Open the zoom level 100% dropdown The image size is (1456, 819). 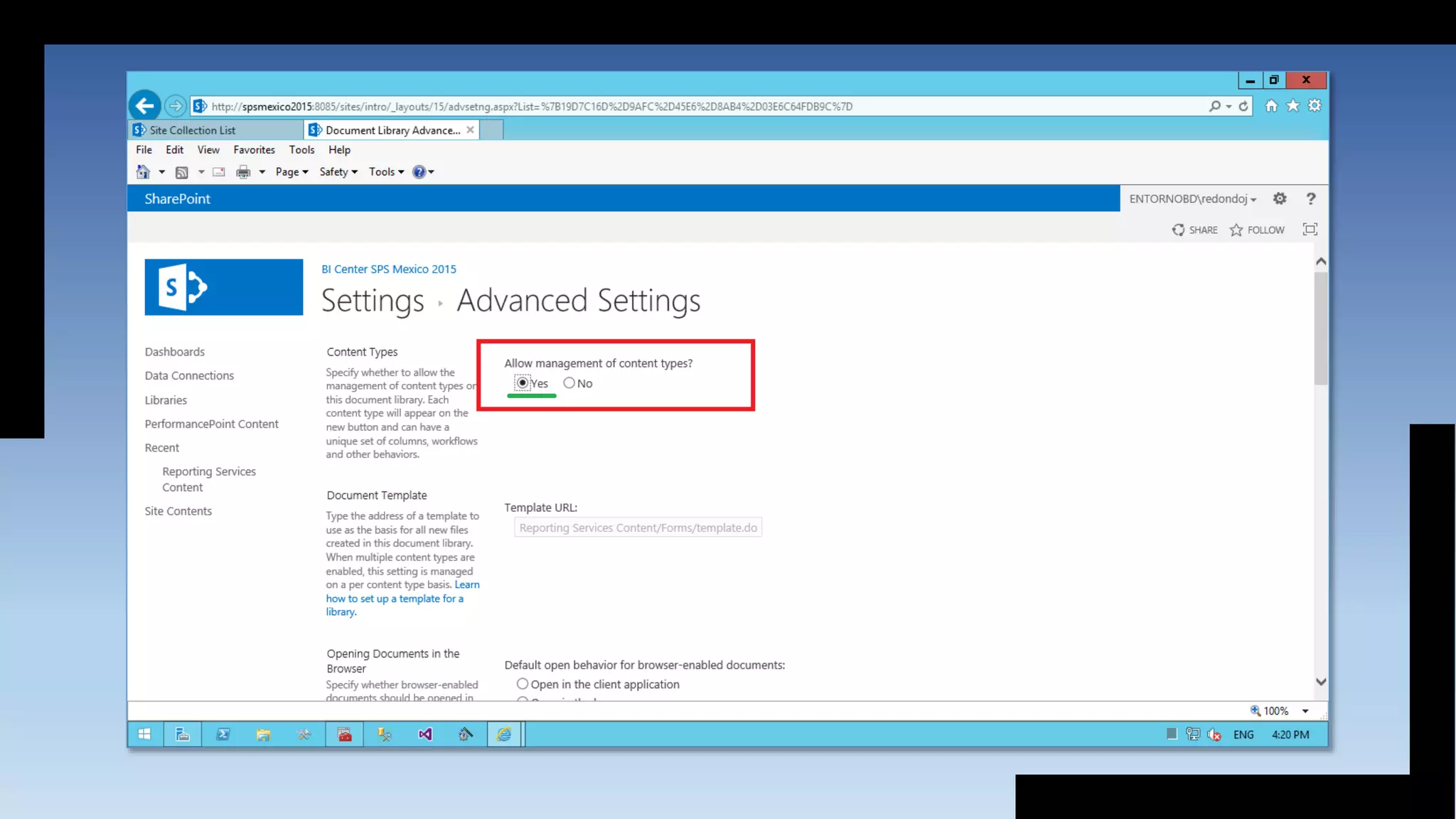(1305, 711)
